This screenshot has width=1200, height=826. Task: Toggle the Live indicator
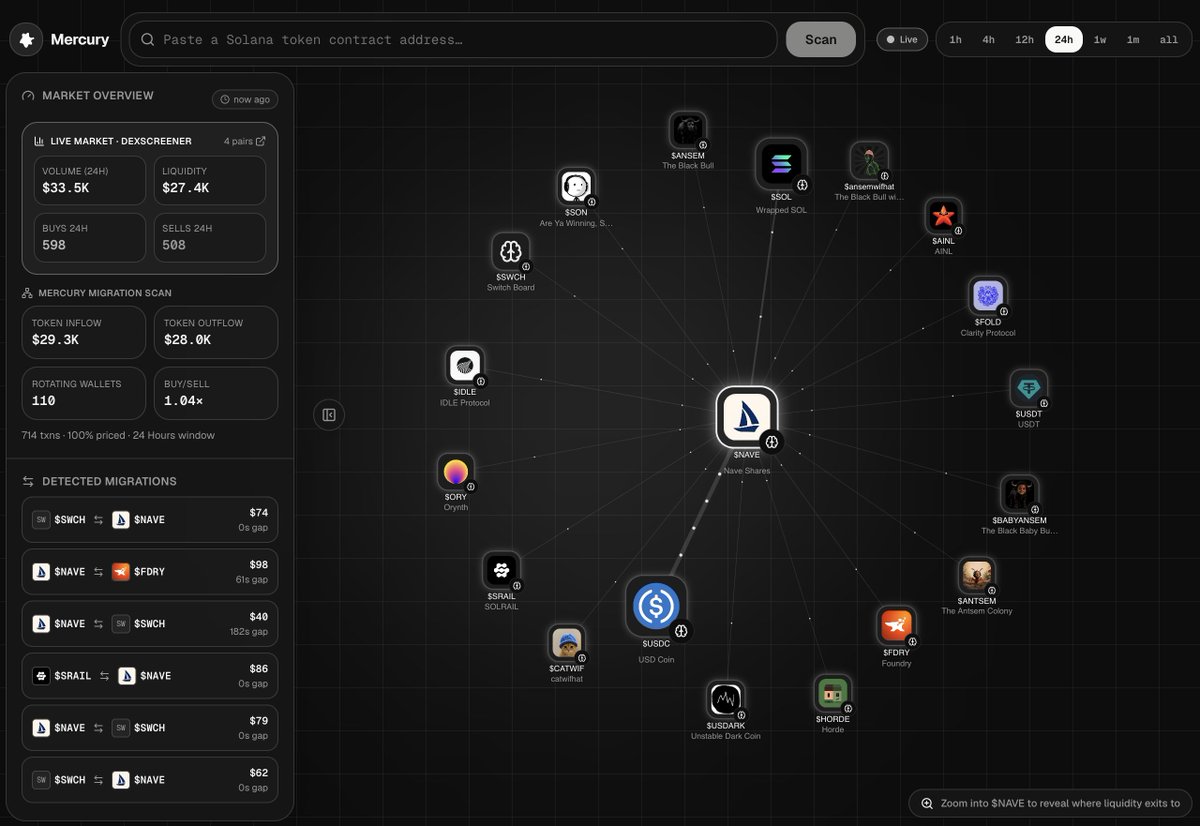(902, 40)
